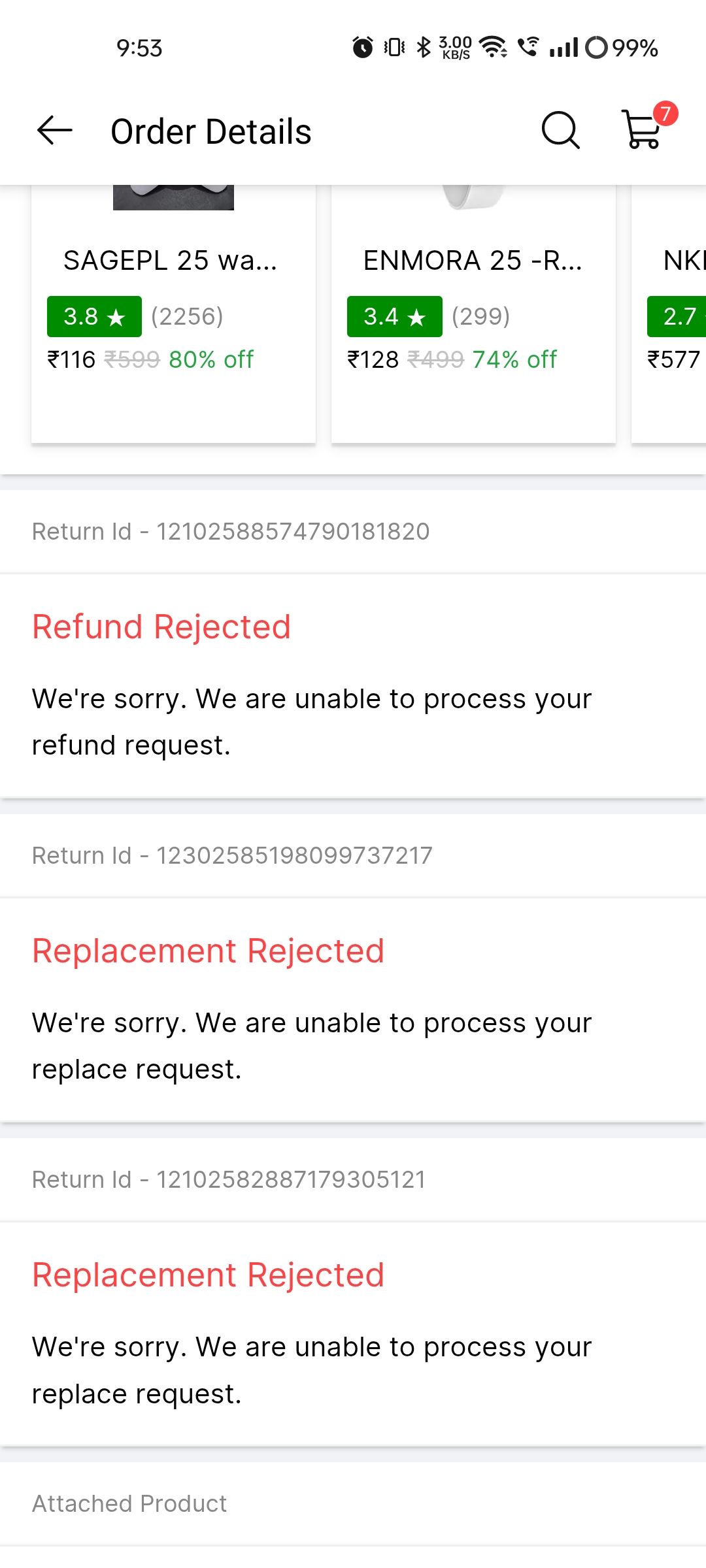Tap the Order Details page title
706x1568 pixels.
pyautogui.click(x=210, y=132)
